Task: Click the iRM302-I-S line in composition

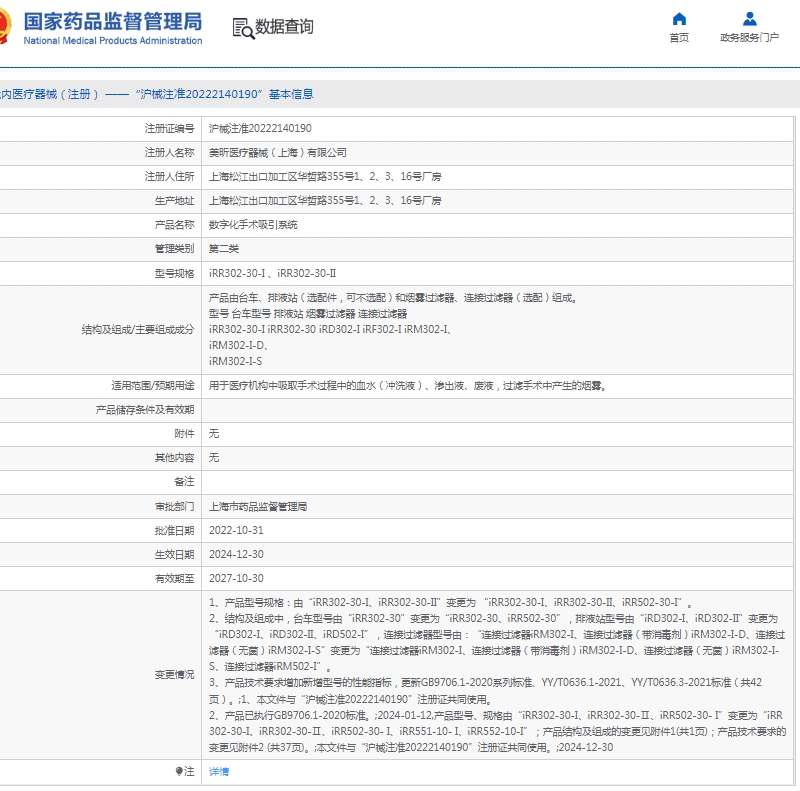Action: [x=235, y=361]
